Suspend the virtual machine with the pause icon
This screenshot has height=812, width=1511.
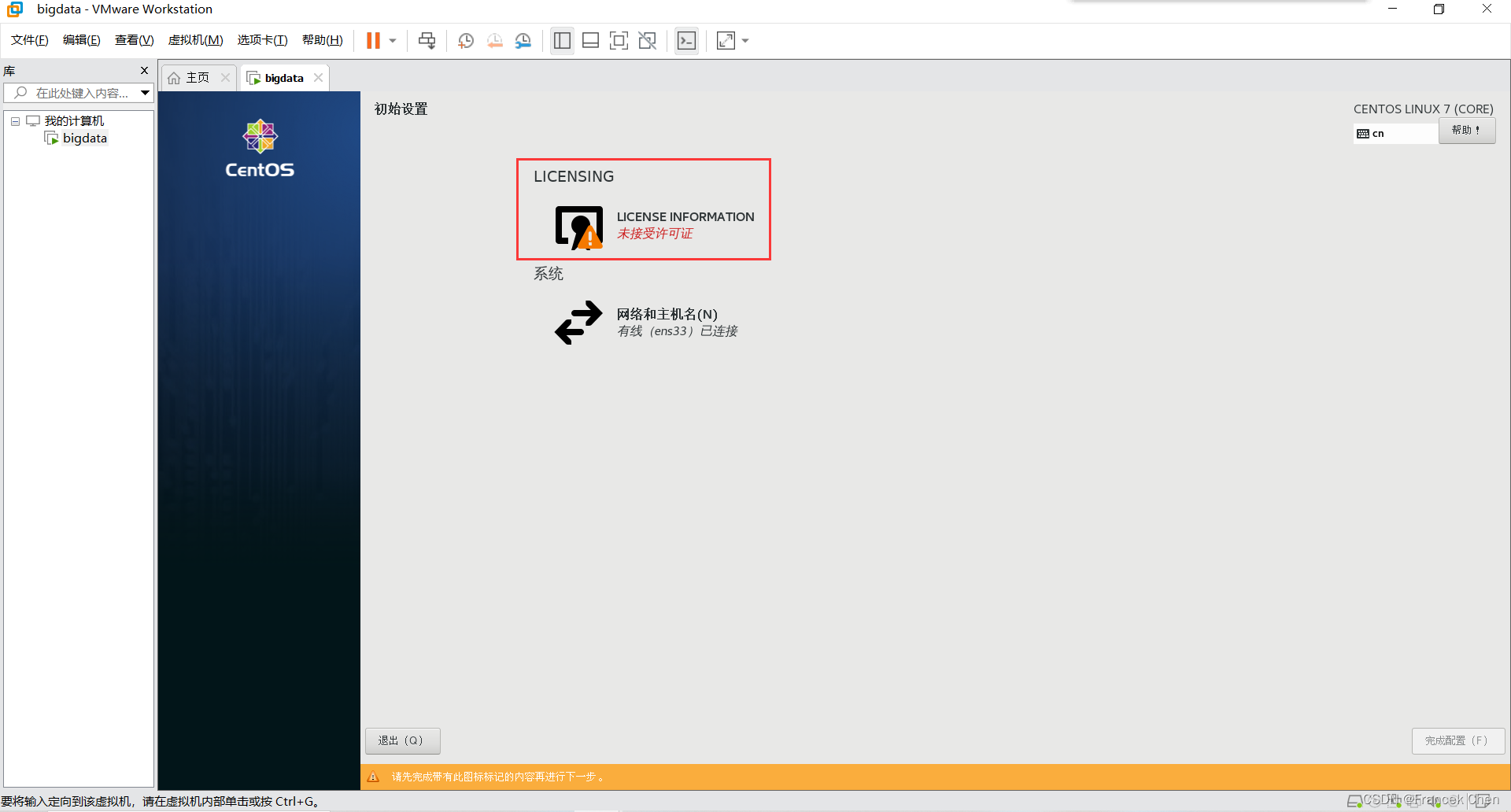pyautogui.click(x=373, y=40)
